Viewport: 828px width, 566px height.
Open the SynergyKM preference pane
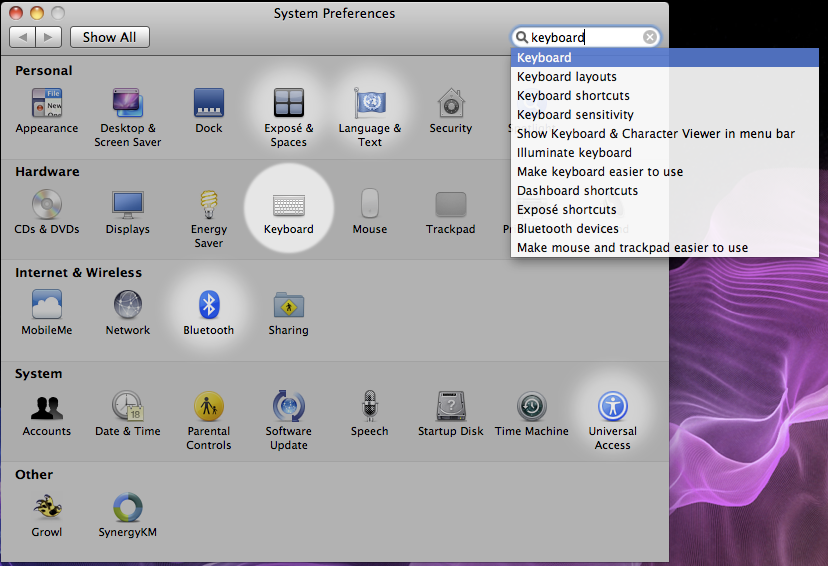pyautogui.click(x=127, y=515)
